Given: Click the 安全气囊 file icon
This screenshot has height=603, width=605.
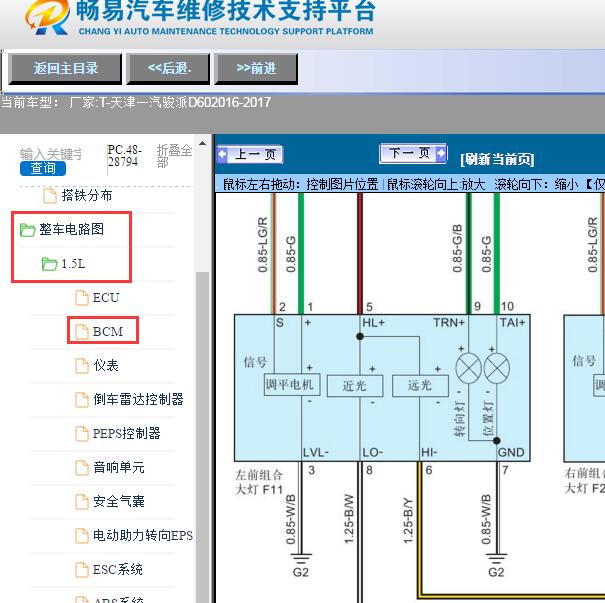Looking at the screenshot, I should [81, 502].
